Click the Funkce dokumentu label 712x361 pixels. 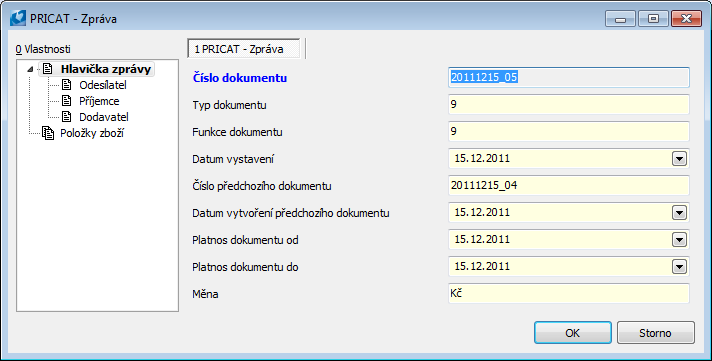click(x=237, y=132)
